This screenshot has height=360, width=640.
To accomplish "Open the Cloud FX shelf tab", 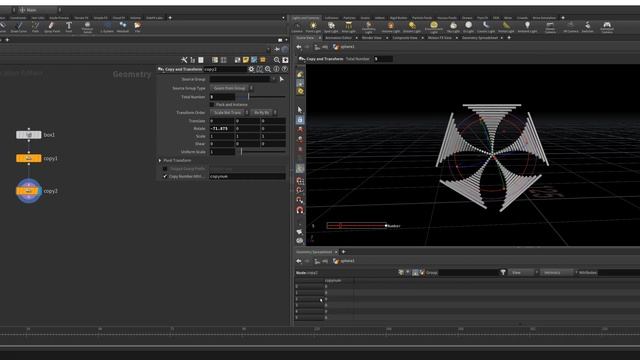I will pyautogui.click(x=119, y=18).
